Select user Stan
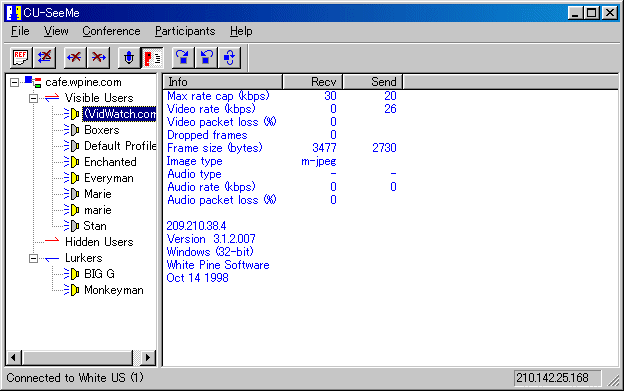 [95, 226]
